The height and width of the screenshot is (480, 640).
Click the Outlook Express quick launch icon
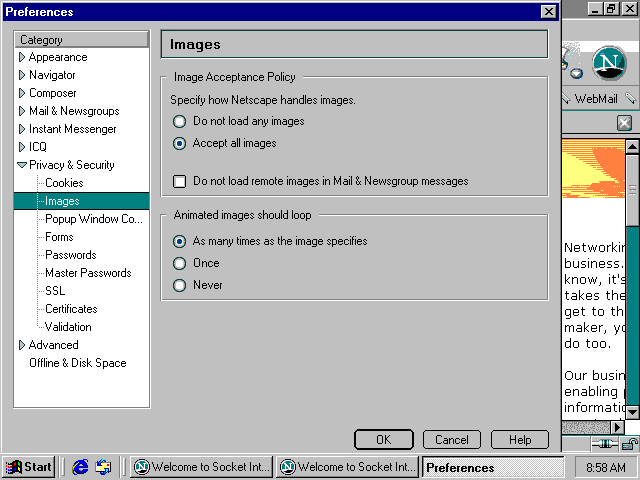pyautogui.click(x=103, y=467)
